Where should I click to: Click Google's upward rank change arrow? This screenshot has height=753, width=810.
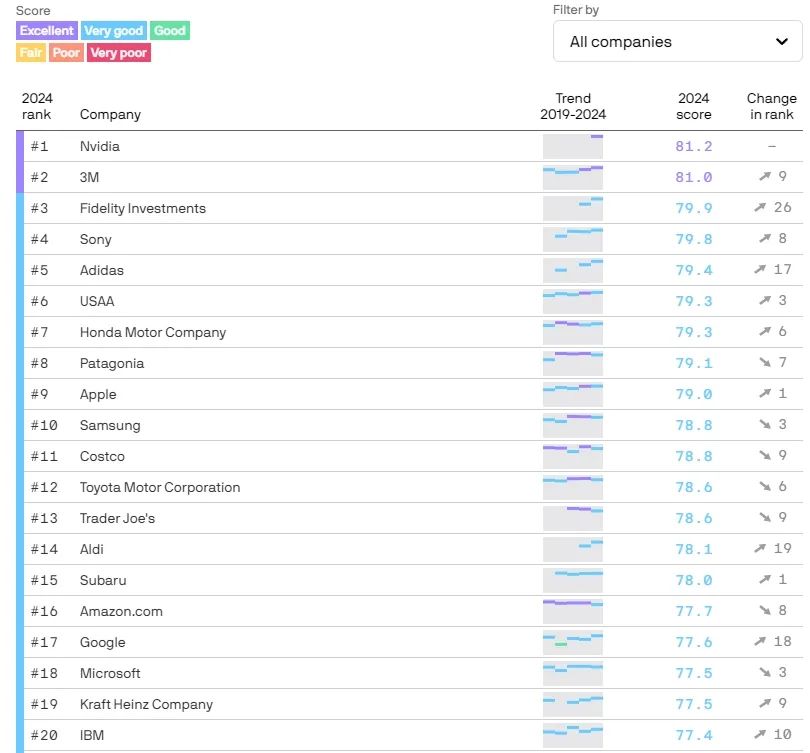[759, 641]
